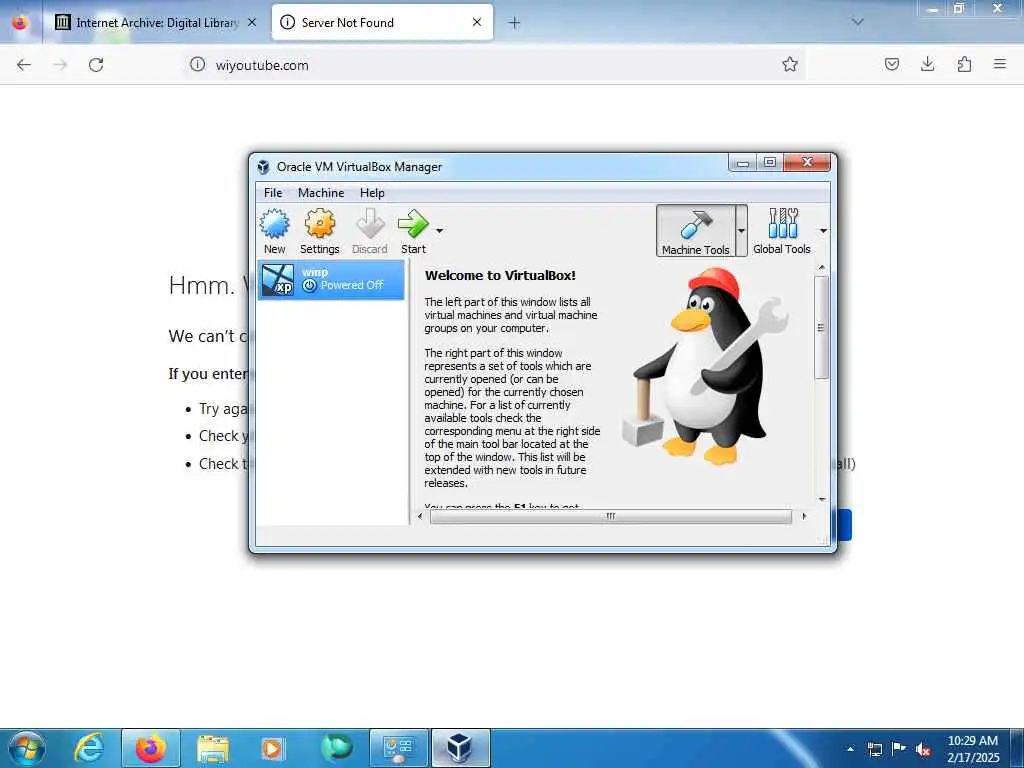Minimize the VirtualBox Manager window
1024x768 pixels.
tap(743, 163)
